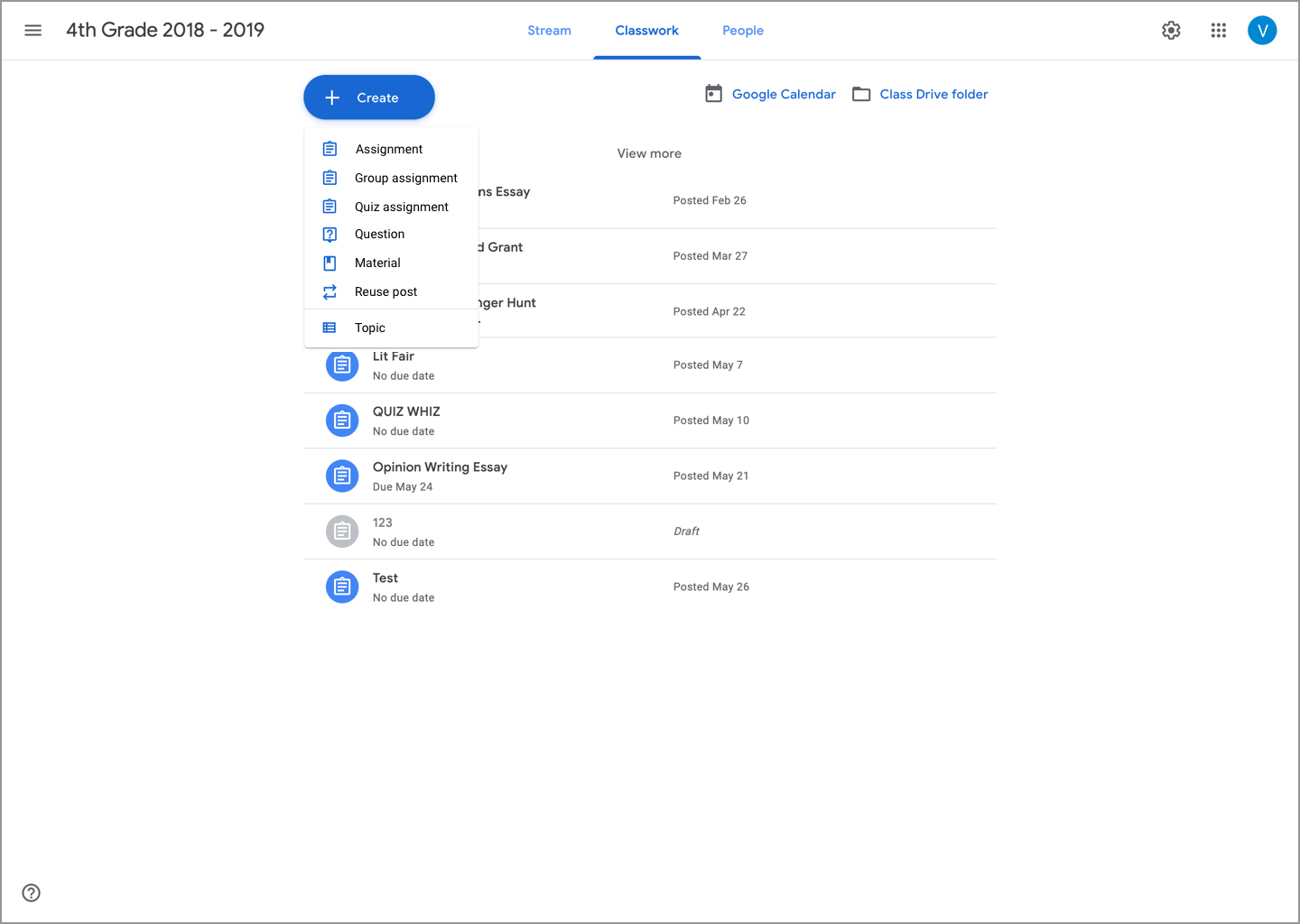Open the main hamburger menu

tap(33, 31)
